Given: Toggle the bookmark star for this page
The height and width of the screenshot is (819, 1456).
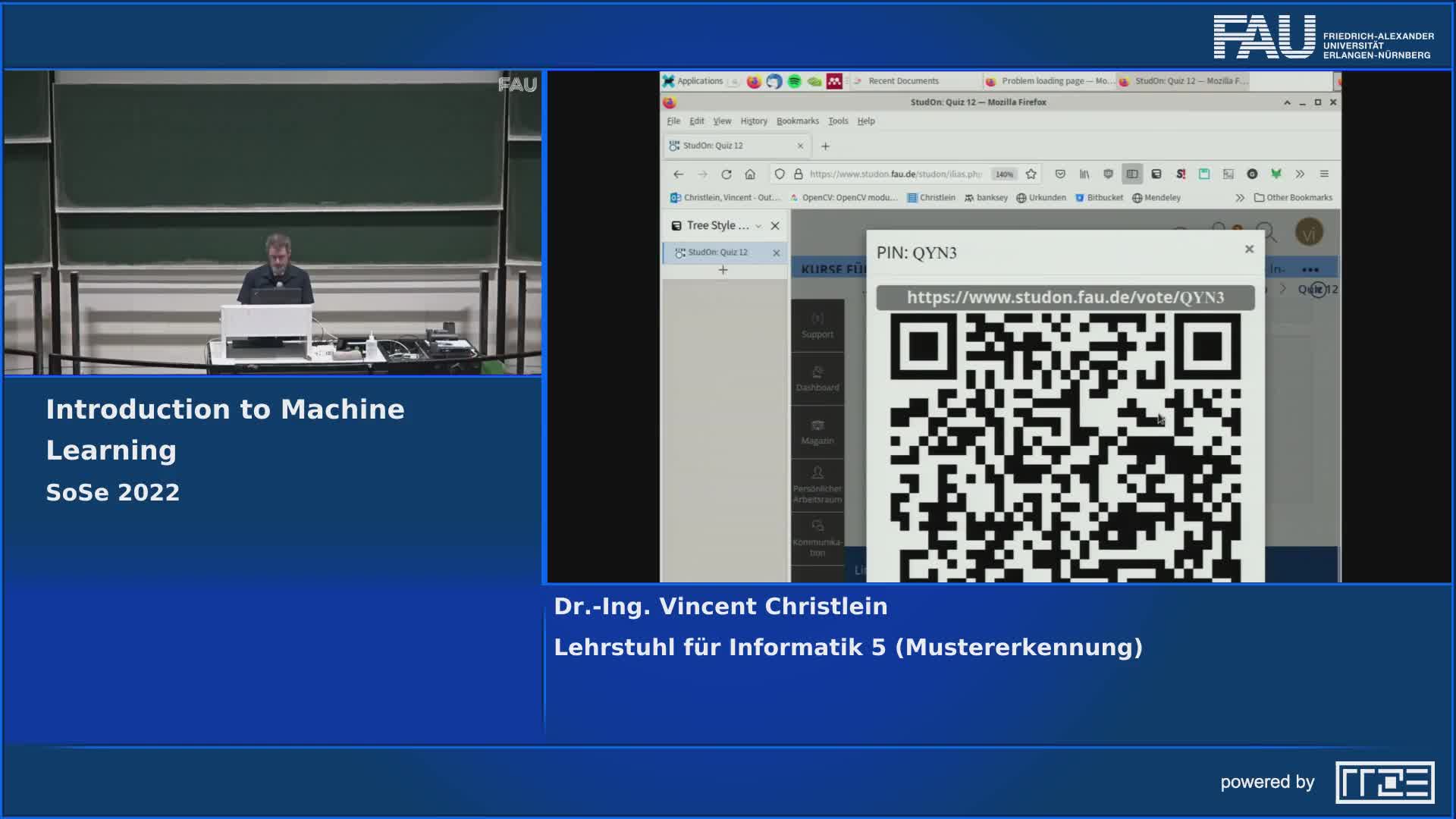Looking at the screenshot, I should 1031,174.
